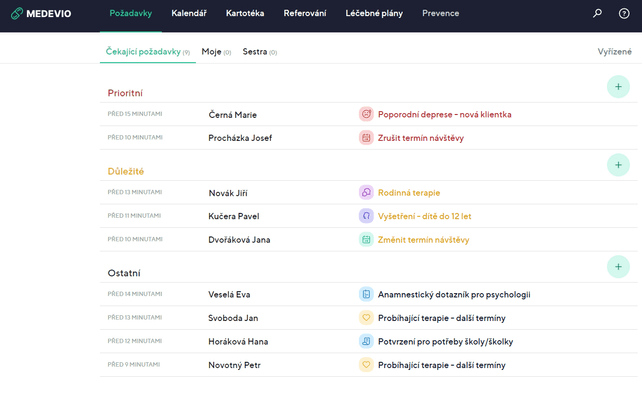Click the Rodinná terapie request icon
Viewport: 642px width, 400px height.
tap(366, 192)
